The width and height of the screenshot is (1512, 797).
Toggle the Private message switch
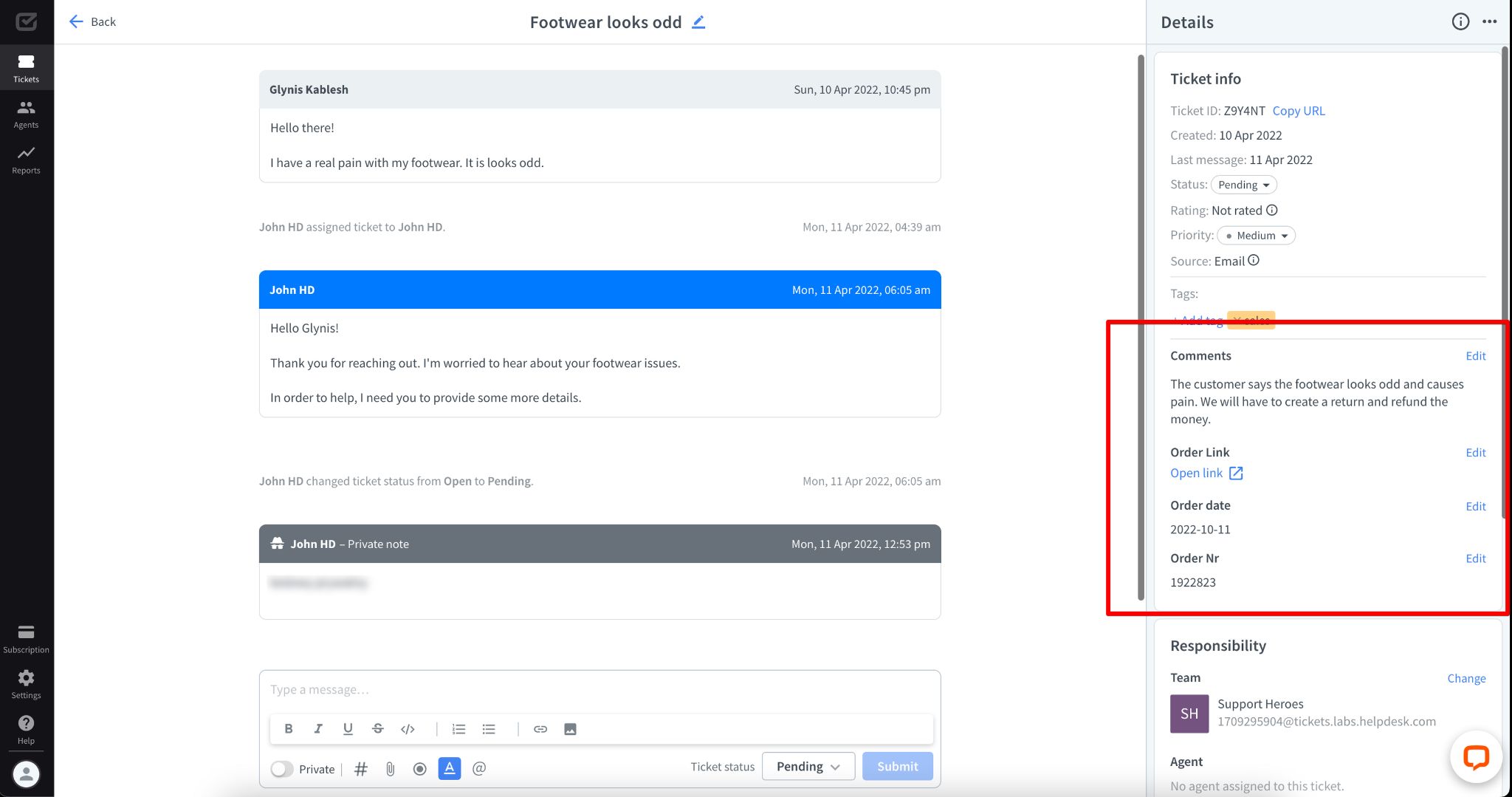pos(281,769)
